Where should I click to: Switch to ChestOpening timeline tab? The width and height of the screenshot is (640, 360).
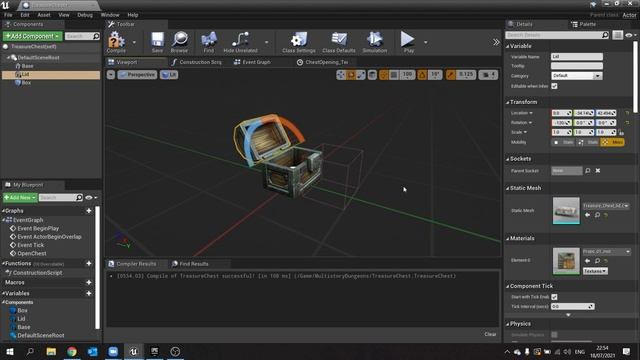[x=322, y=62]
